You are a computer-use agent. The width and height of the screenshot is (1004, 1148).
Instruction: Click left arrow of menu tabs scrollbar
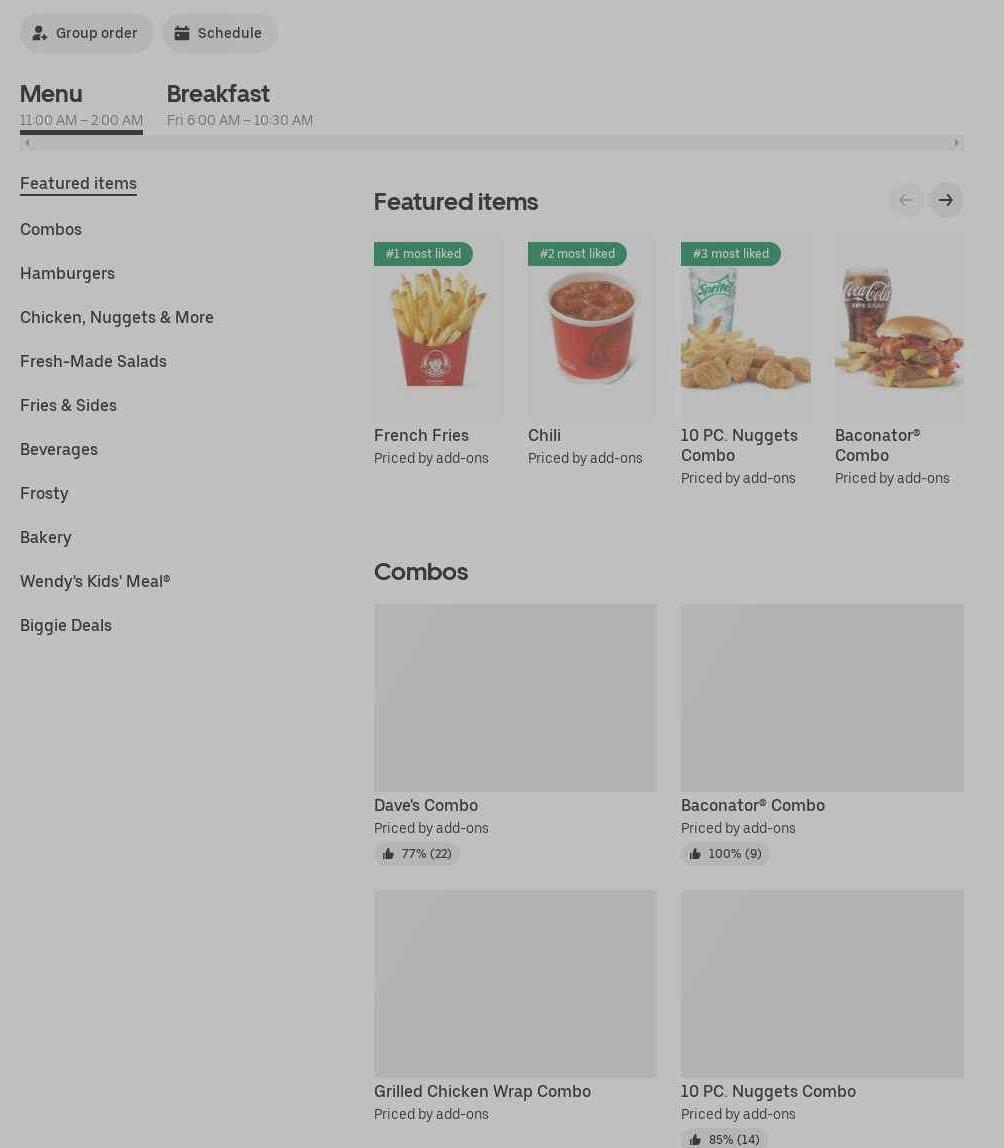(x=27, y=143)
